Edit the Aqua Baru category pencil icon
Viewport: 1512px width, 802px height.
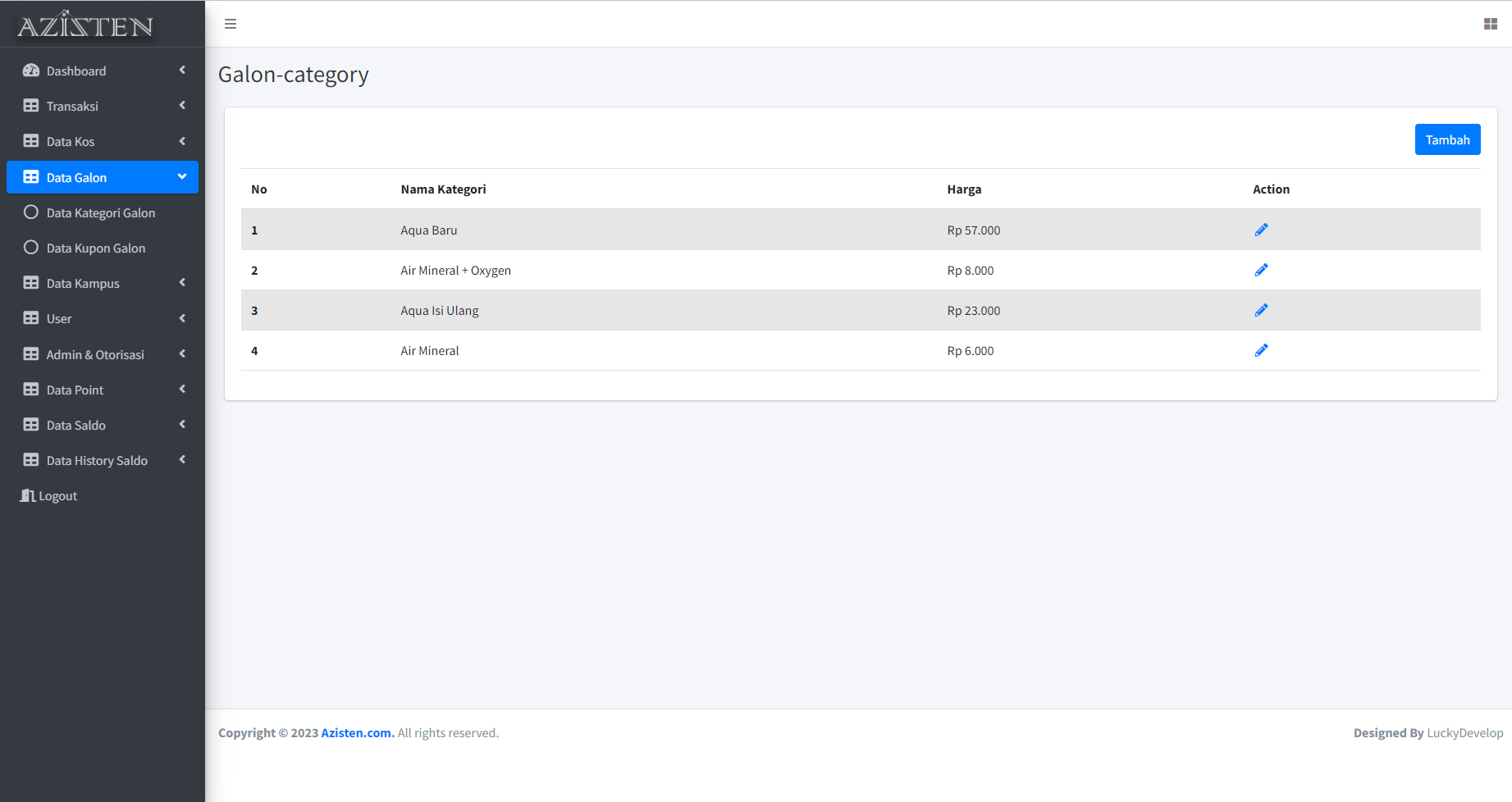(x=1261, y=230)
